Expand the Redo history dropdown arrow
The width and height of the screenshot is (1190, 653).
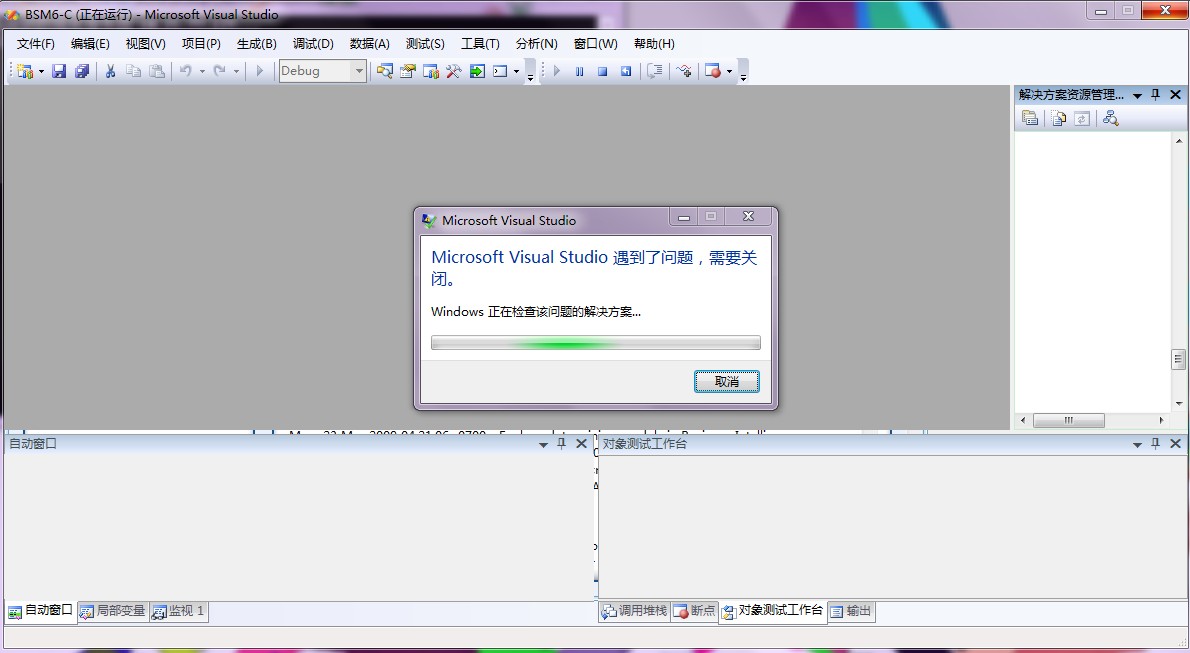236,71
